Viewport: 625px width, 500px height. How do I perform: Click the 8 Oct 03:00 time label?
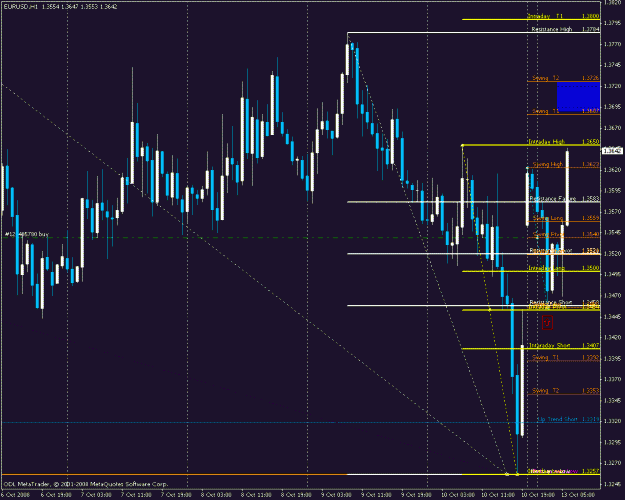pos(216,495)
